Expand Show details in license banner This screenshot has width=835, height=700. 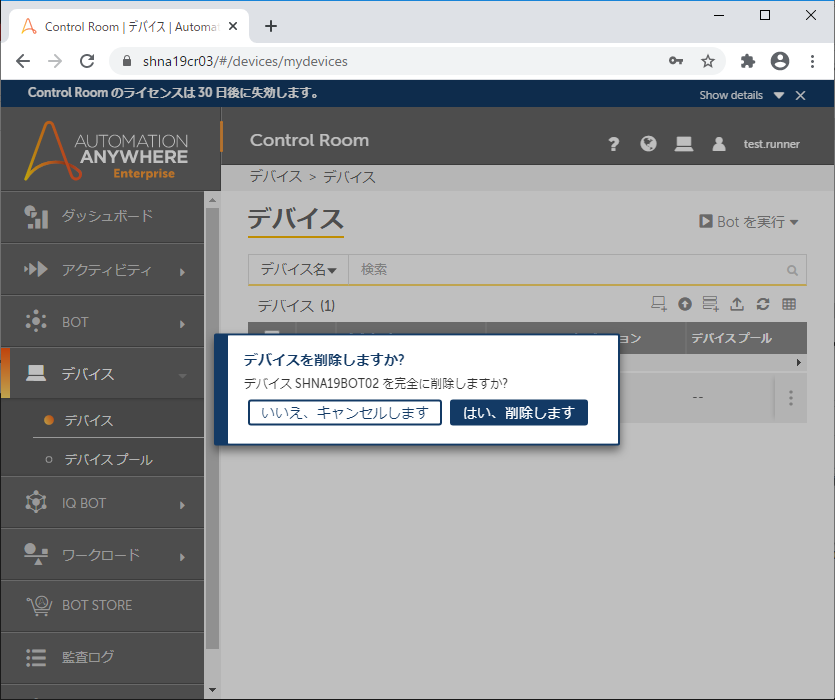[x=741, y=95]
